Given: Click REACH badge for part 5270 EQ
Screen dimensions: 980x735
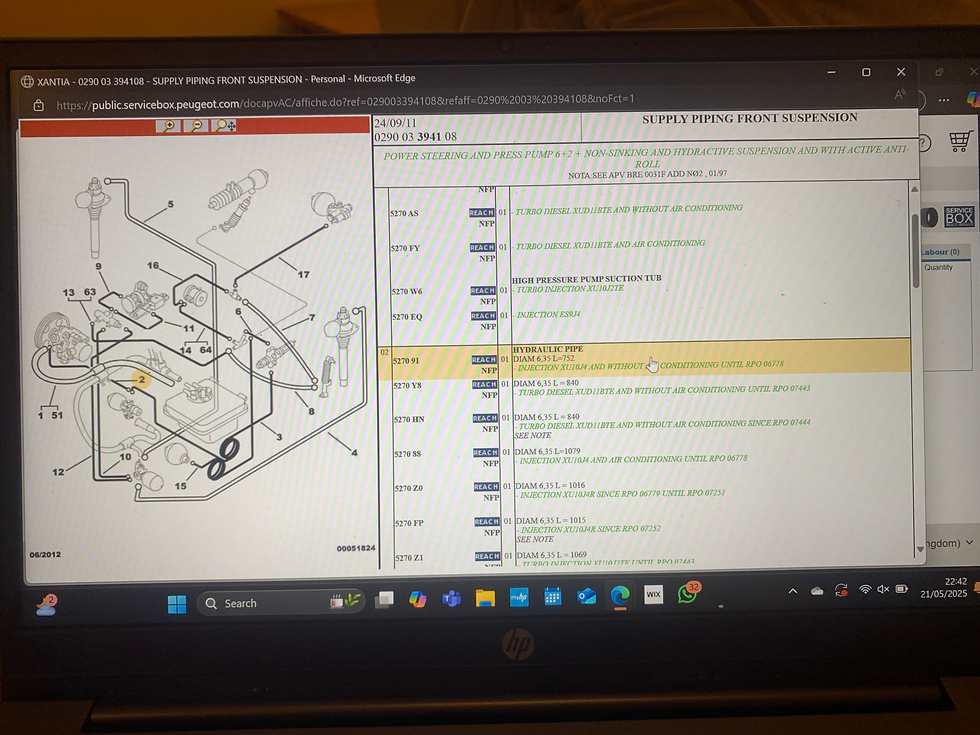Looking at the screenshot, I should (483, 316).
